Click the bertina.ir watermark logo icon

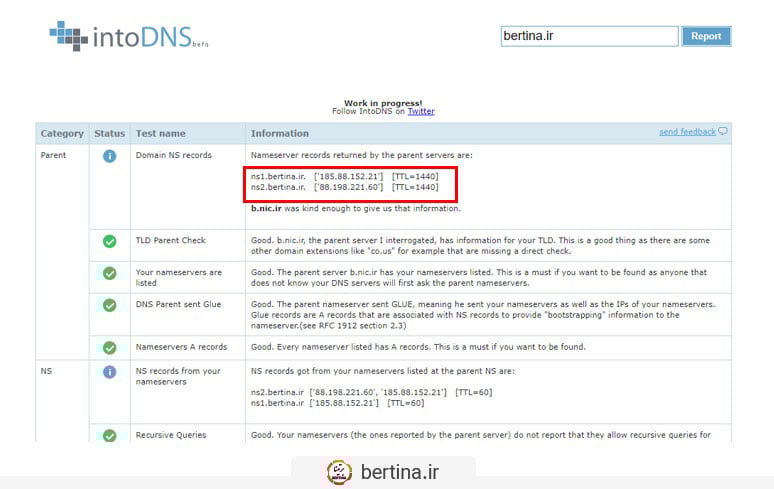(x=340, y=472)
